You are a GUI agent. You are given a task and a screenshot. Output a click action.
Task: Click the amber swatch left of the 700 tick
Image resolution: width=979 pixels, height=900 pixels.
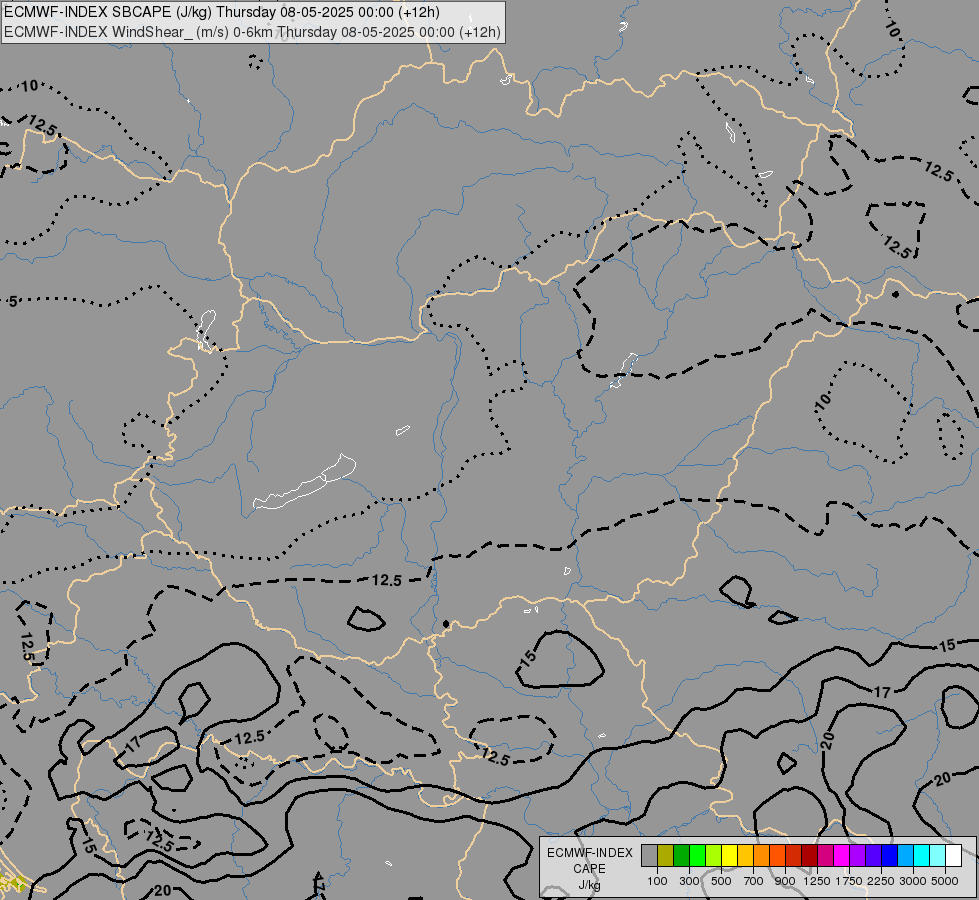pyautogui.click(x=745, y=855)
